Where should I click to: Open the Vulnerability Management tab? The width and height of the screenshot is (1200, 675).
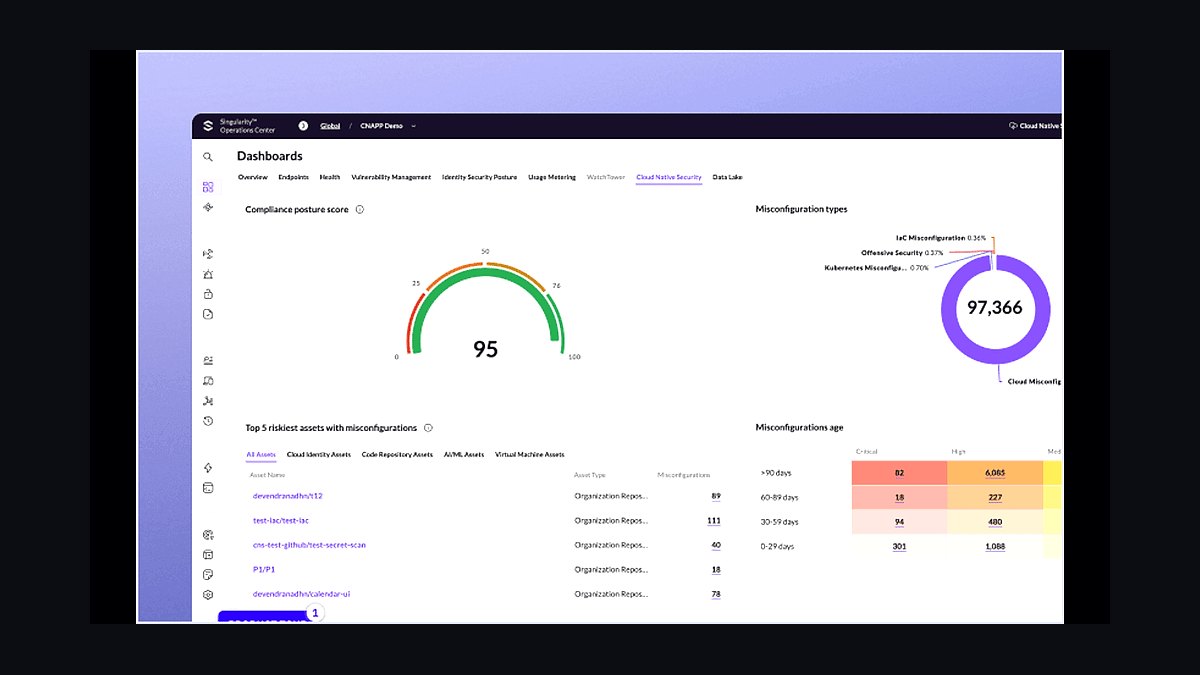tap(391, 177)
